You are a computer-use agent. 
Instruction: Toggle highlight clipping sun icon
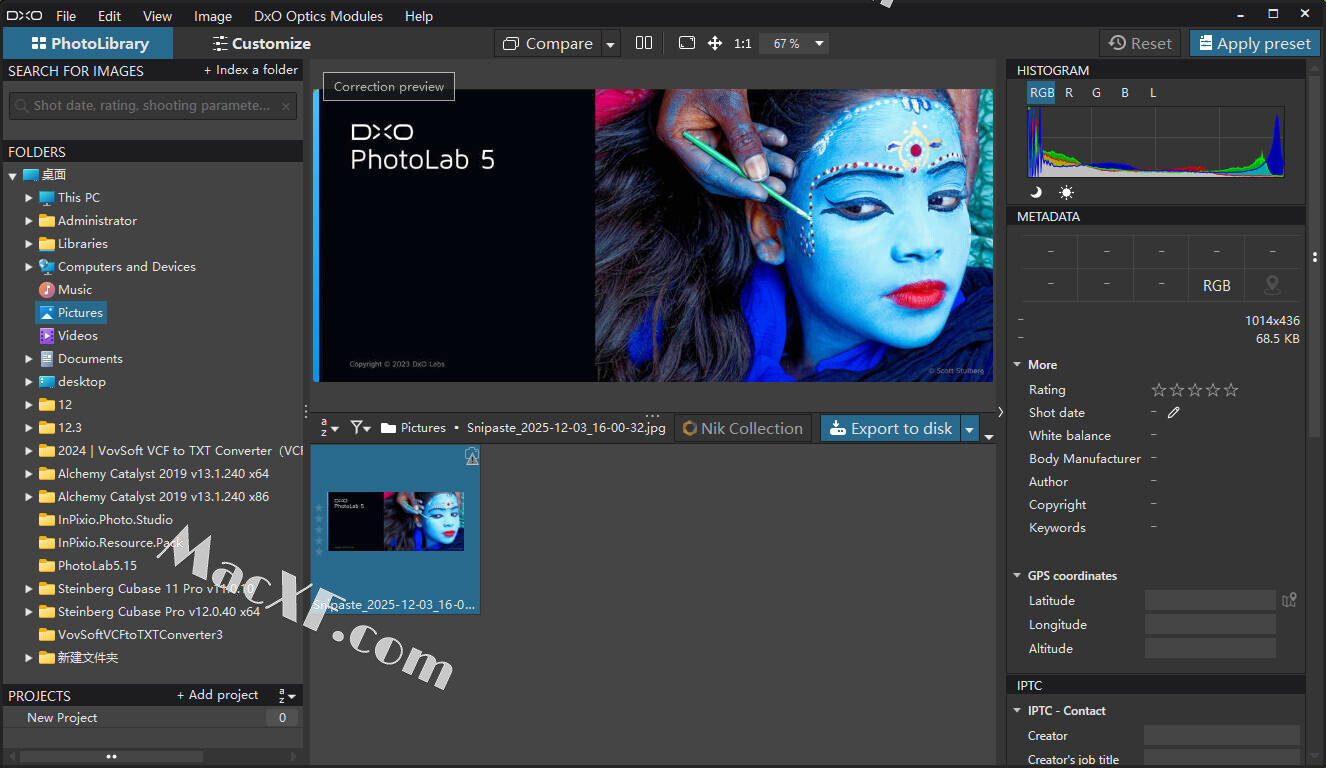tap(1066, 192)
